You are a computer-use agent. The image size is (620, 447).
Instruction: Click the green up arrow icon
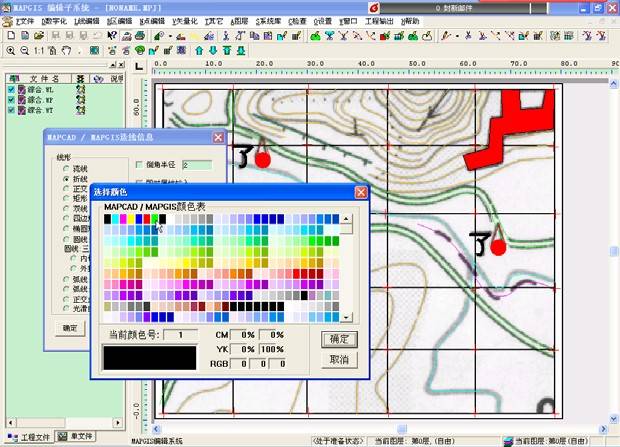[x=199, y=51]
